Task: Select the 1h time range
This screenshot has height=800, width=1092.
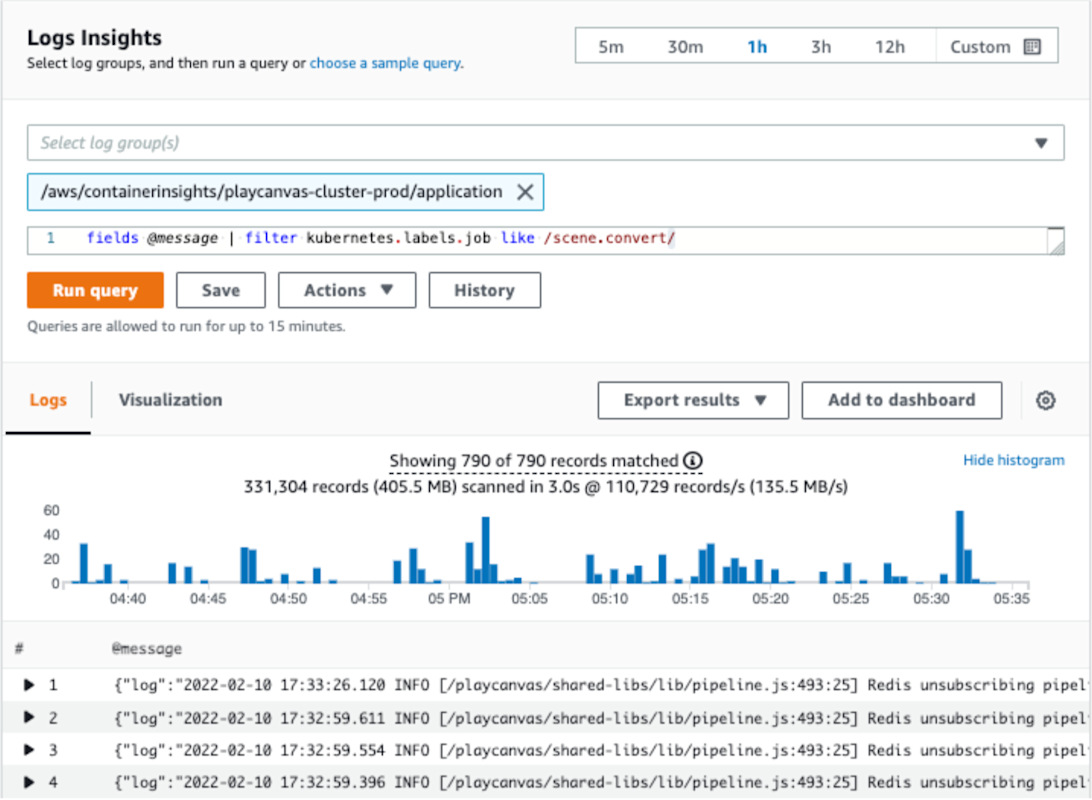Action: [757, 47]
